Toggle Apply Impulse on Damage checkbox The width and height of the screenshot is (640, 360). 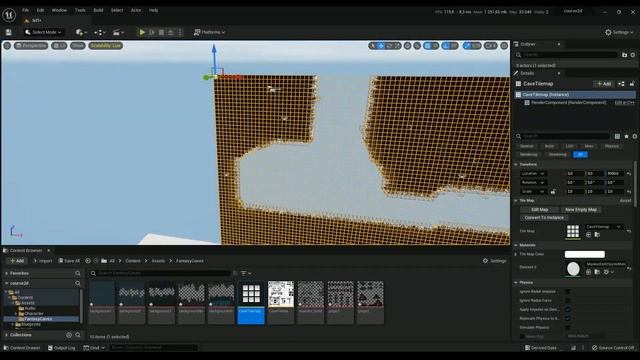coord(568,309)
